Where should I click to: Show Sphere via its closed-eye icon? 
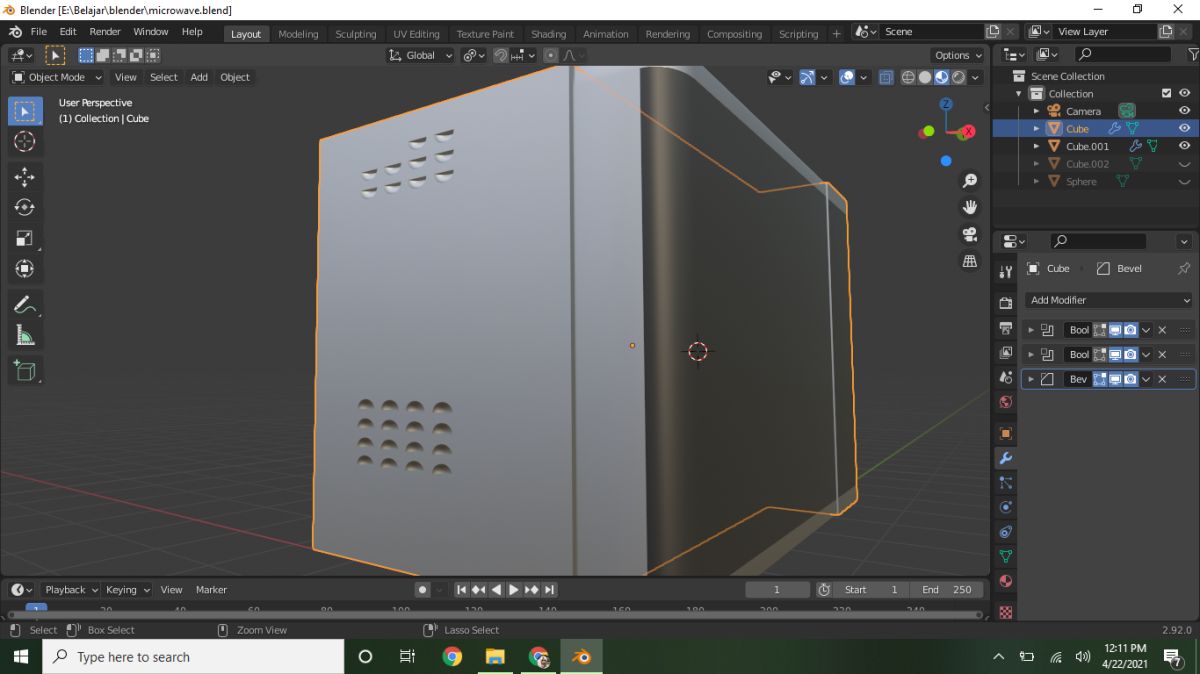1184,182
